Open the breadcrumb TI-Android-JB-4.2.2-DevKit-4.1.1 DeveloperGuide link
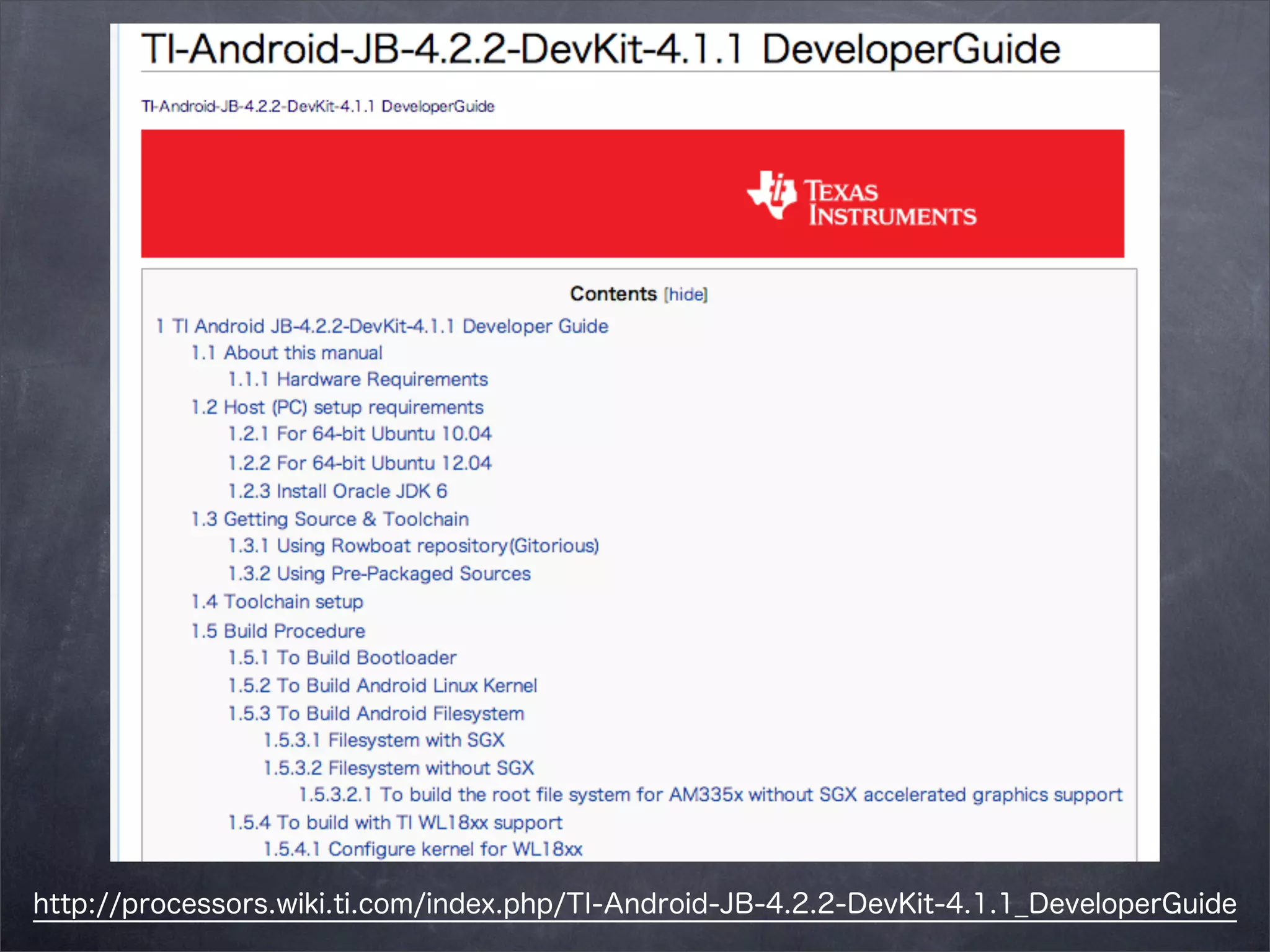 [x=317, y=107]
